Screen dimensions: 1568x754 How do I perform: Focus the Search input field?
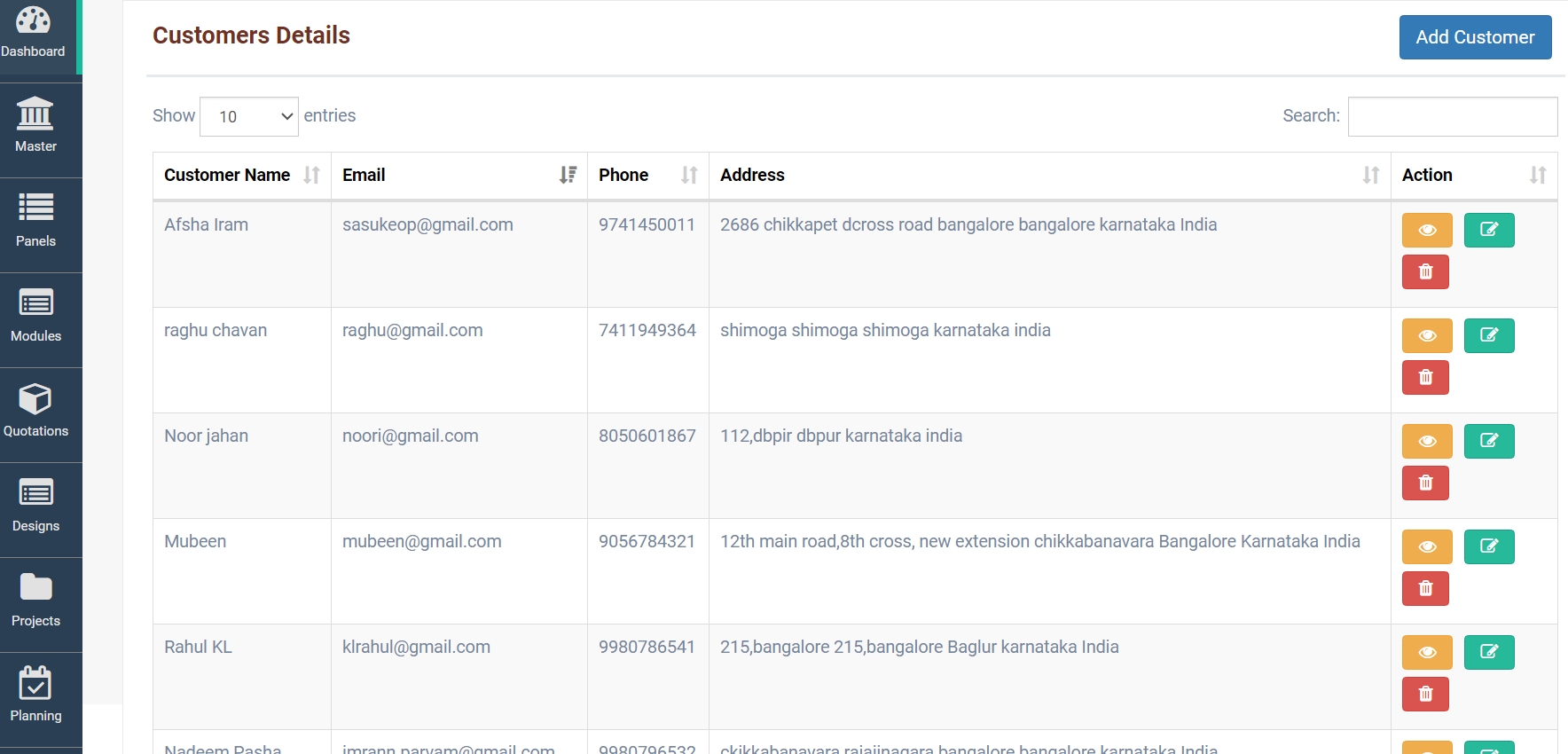tap(1453, 116)
